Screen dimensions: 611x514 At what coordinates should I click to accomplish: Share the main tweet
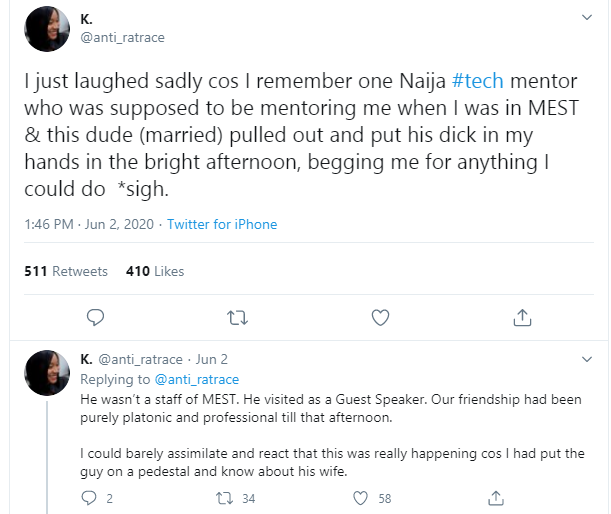tap(521, 318)
